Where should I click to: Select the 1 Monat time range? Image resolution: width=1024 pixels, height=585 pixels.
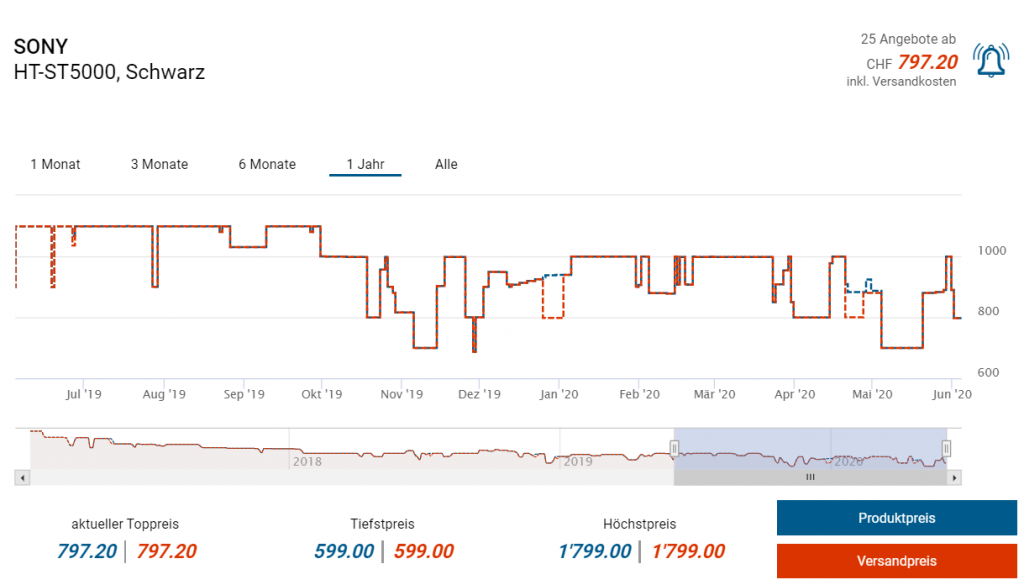click(55, 164)
